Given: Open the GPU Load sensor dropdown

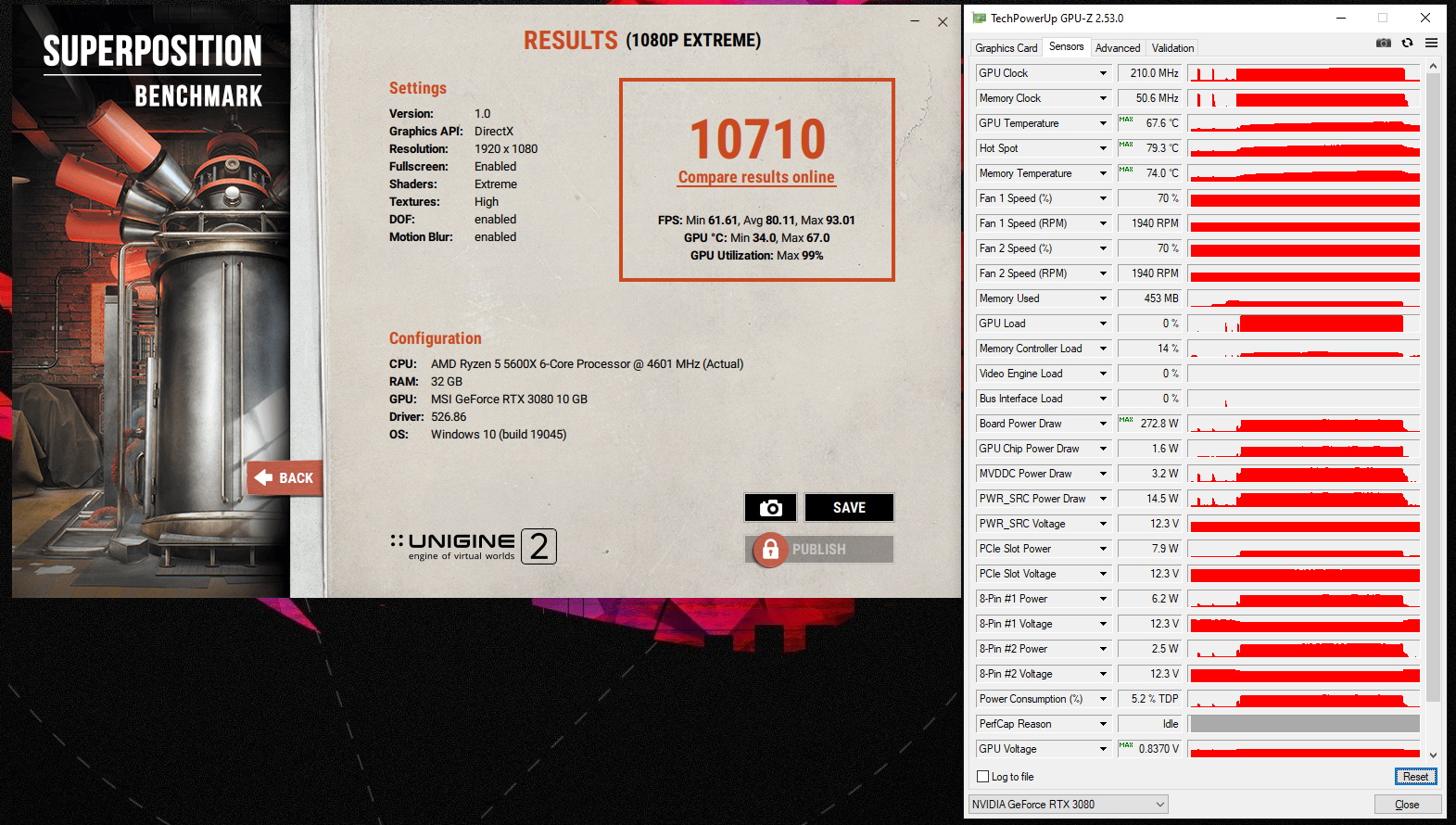Looking at the screenshot, I should tap(1103, 324).
